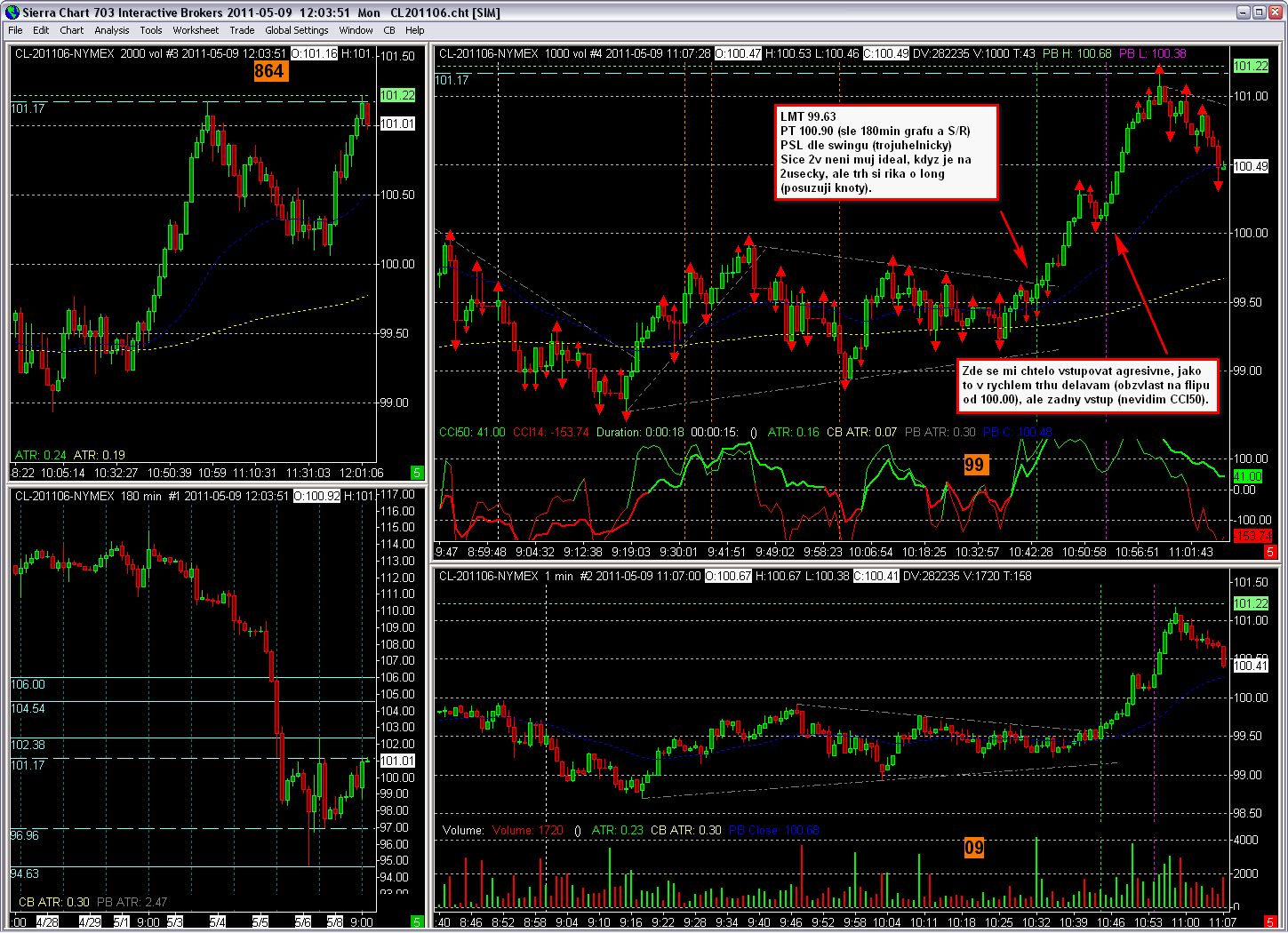The image size is (1288, 933).
Task: Open the Chart menu
Action: coord(72,30)
